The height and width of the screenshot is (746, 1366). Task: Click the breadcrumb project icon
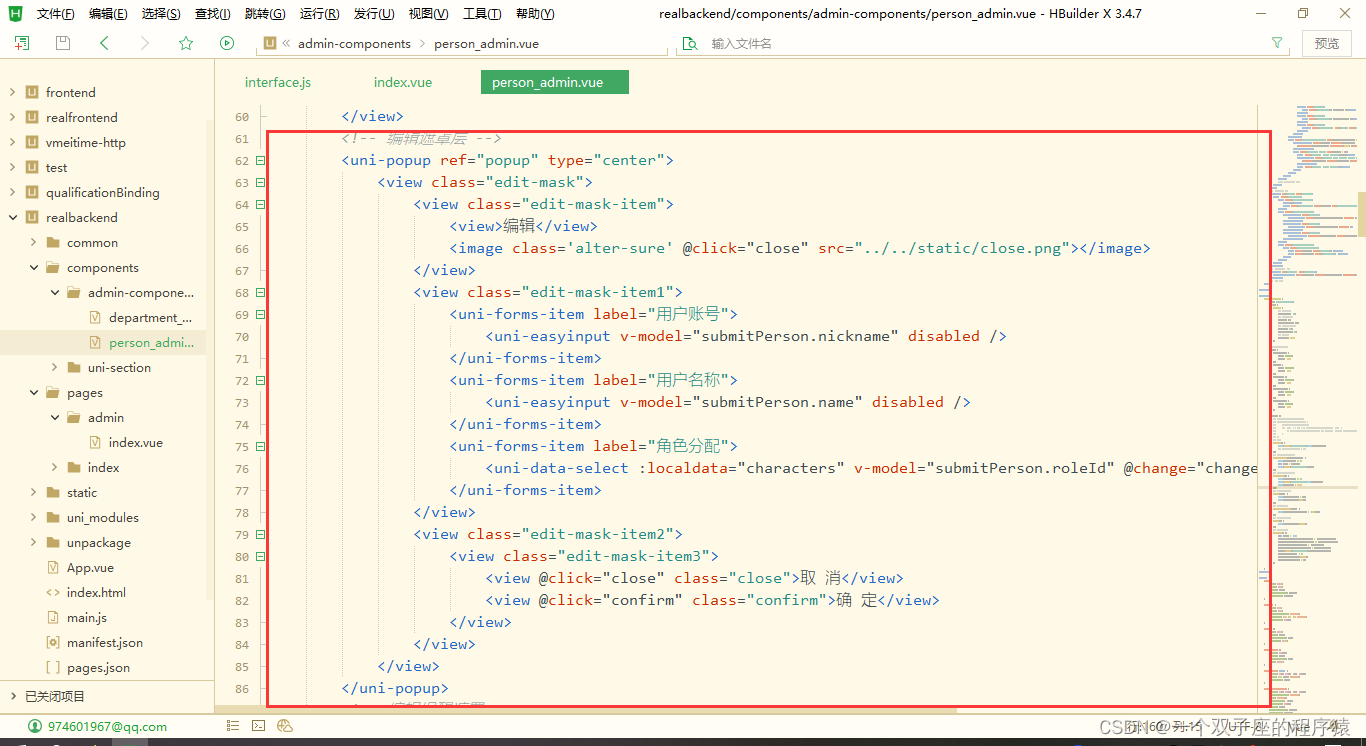coord(270,43)
